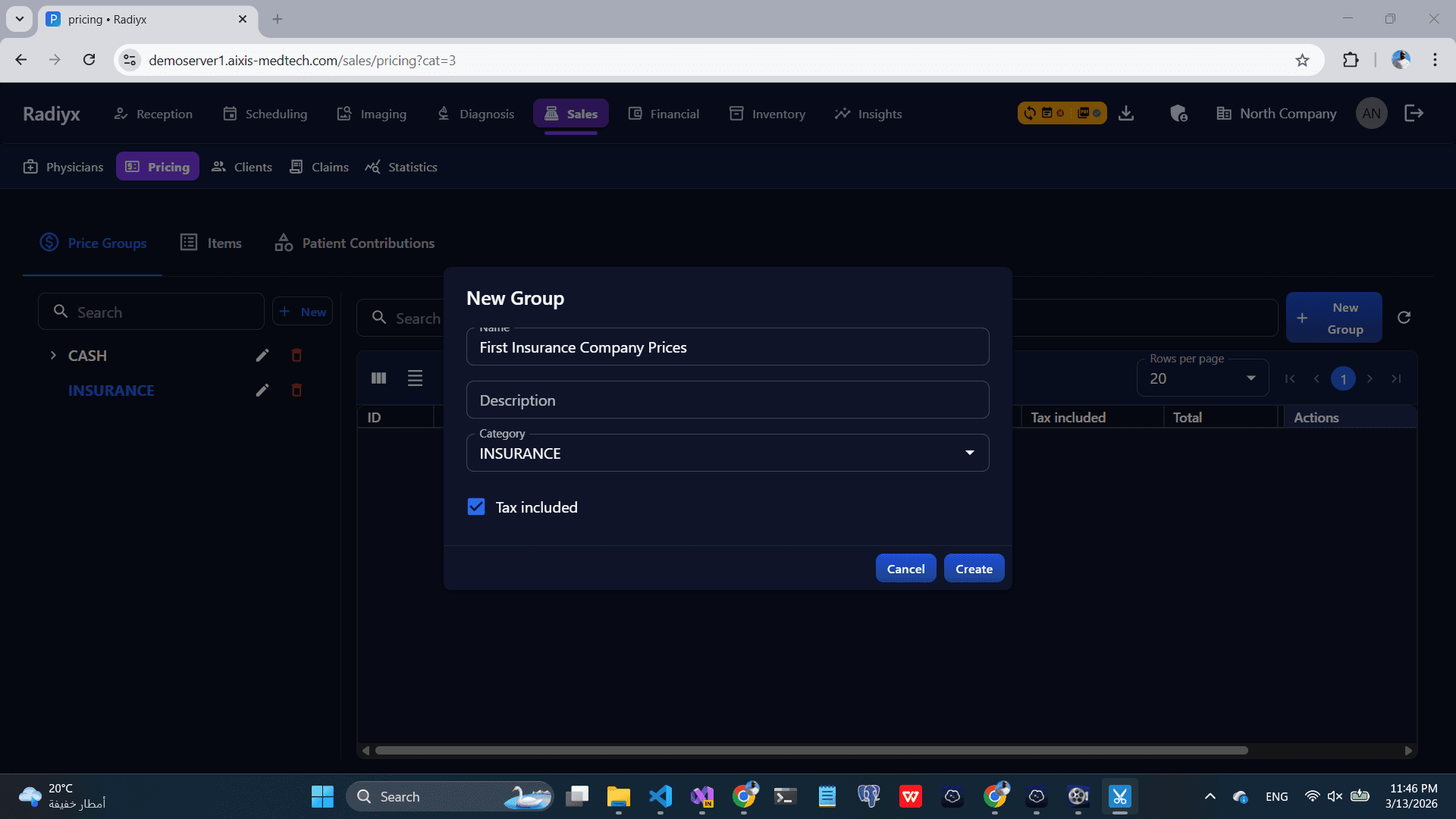This screenshot has height=819, width=1456.
Task: Click the Create button
Action: 974,569
